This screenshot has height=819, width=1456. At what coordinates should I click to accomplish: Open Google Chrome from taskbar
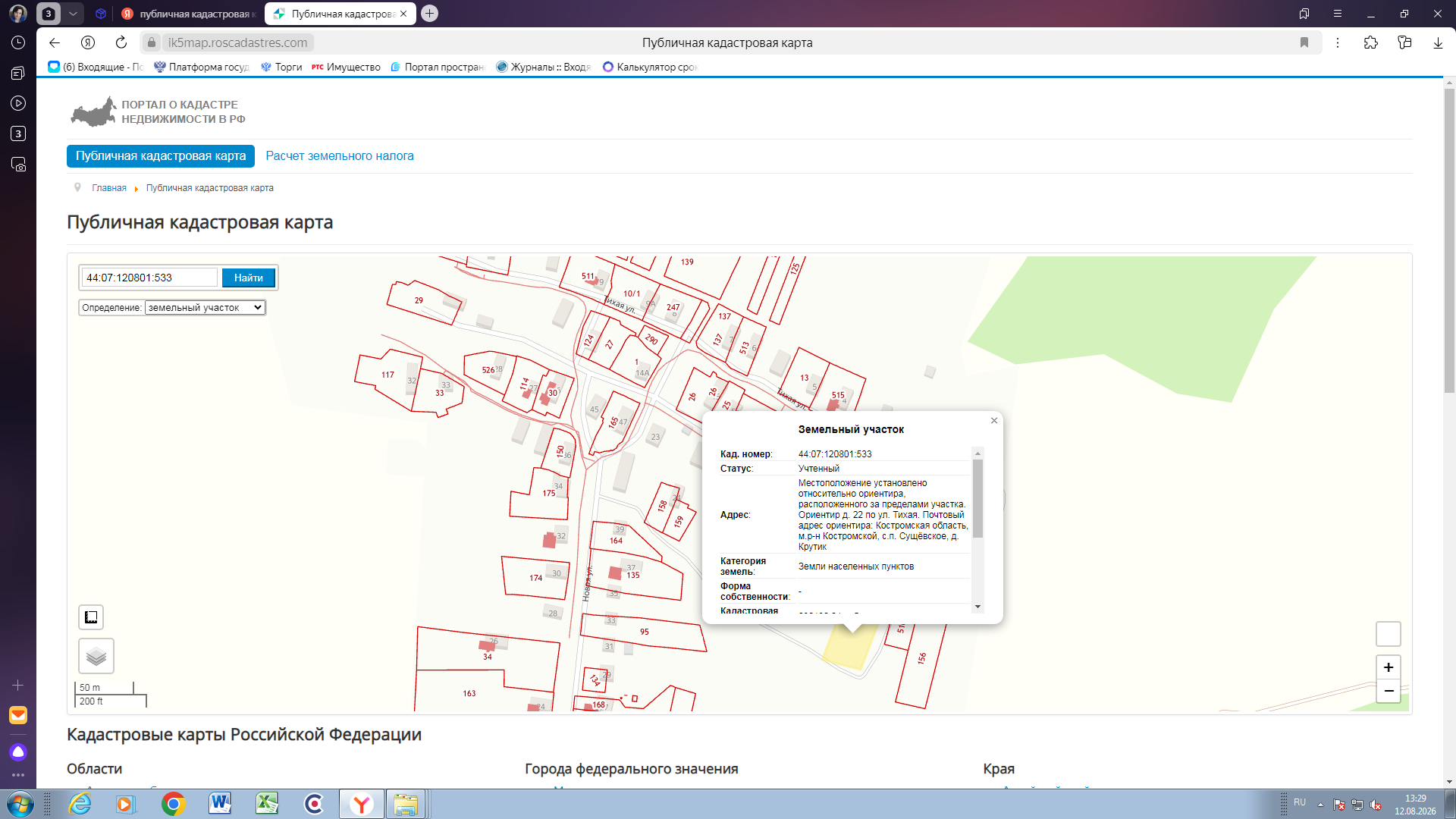(174, 804)
